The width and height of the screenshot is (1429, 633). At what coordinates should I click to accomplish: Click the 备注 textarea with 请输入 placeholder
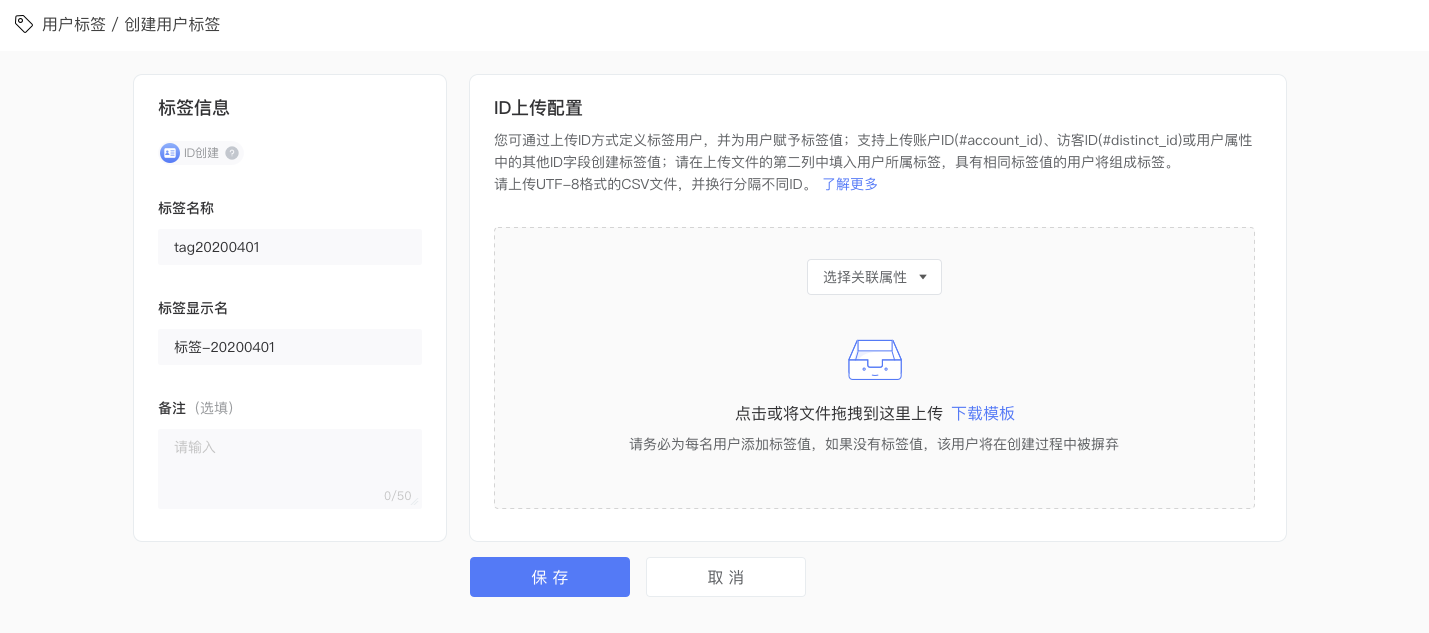tap(290, 469)
